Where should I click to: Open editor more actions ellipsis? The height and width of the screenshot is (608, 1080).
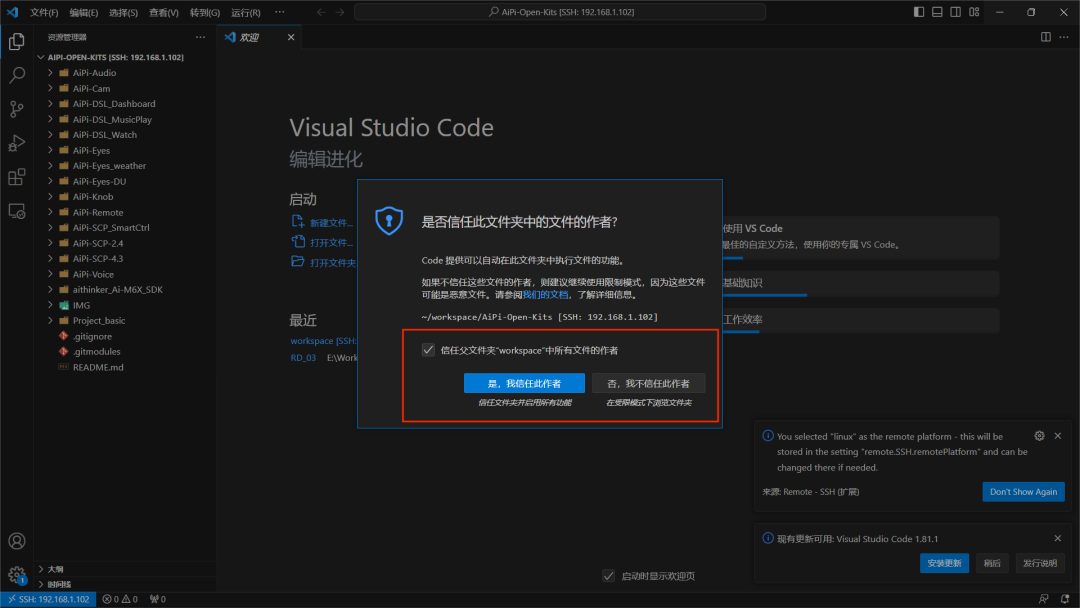(1064, 36)
